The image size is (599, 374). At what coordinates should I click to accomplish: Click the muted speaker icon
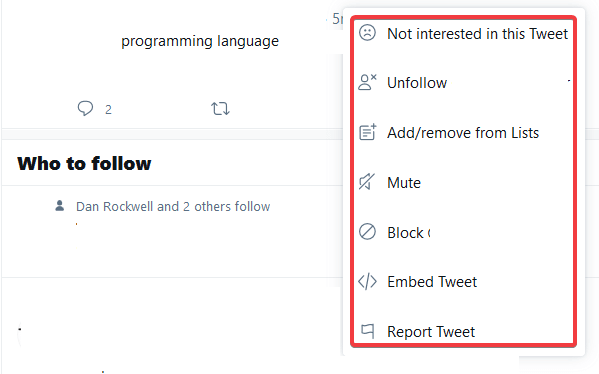[367, 182]
